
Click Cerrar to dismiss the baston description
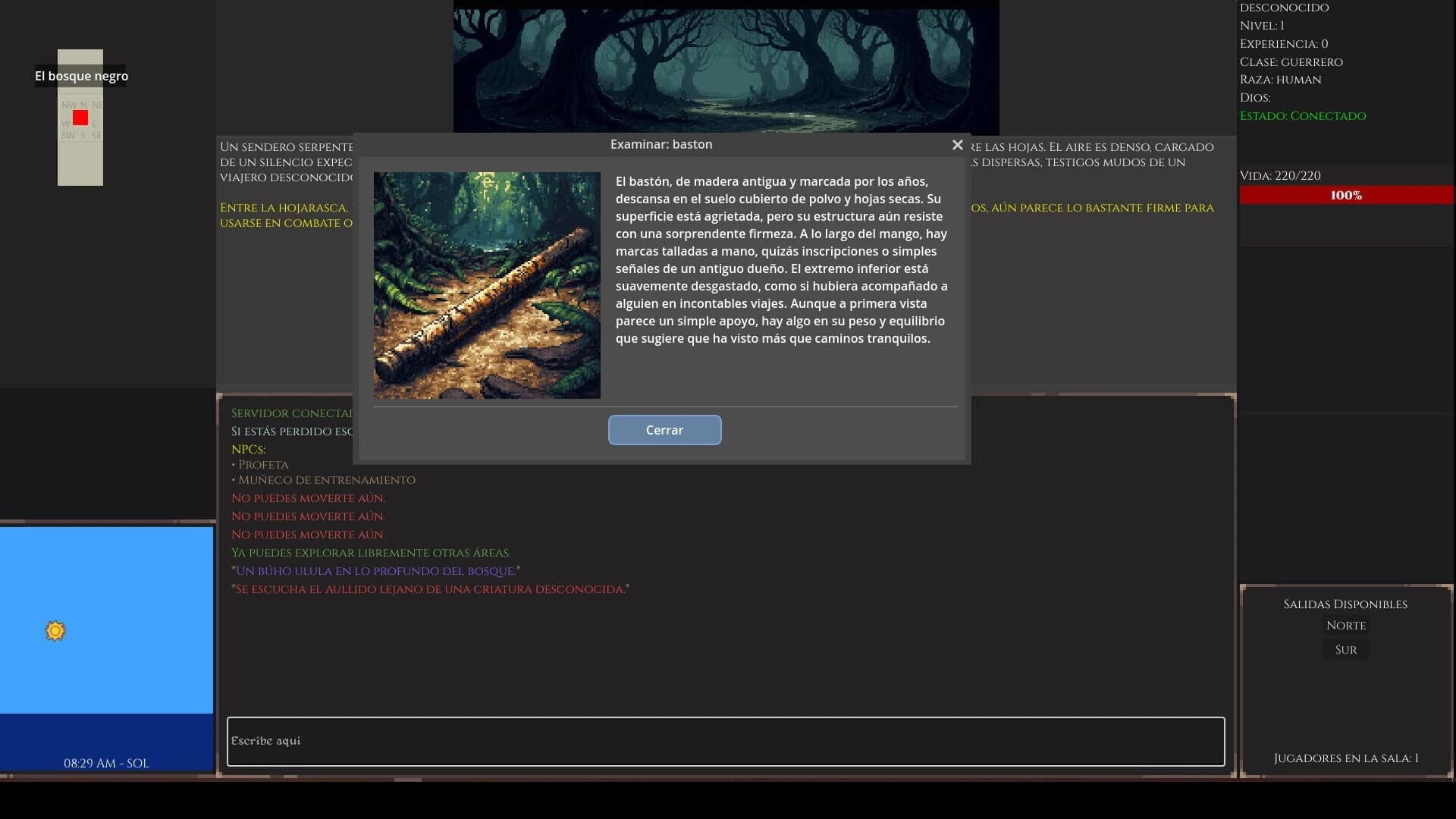point(664,429)
